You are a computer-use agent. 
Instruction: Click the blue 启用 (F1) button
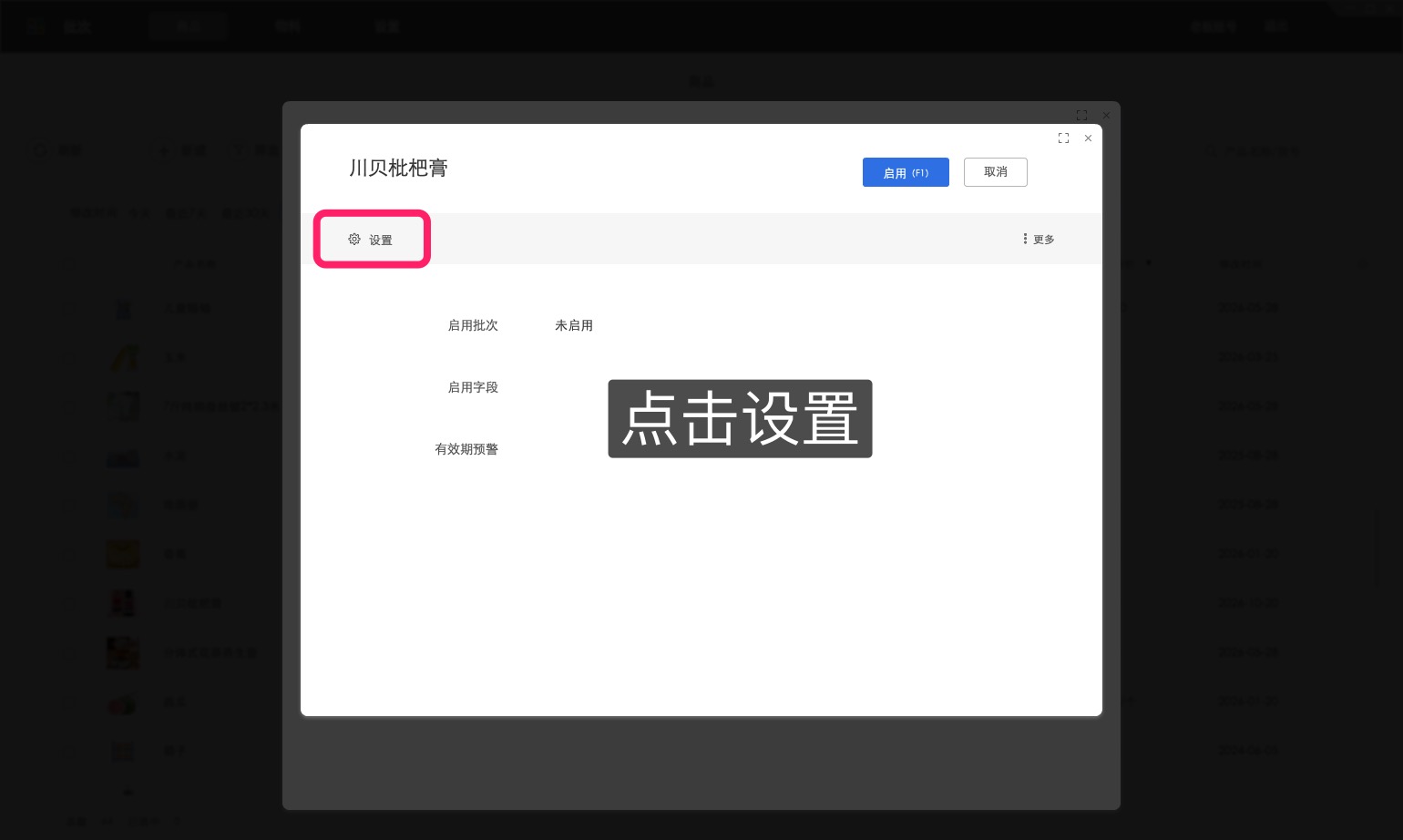(x=906, y=172)
